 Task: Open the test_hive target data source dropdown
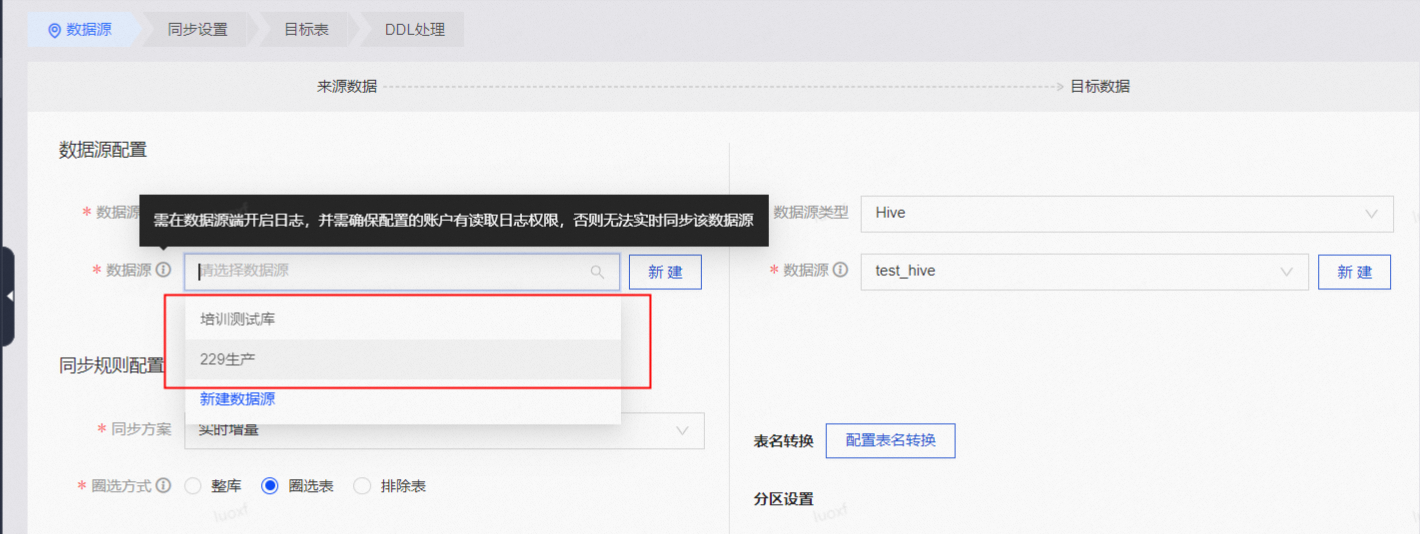point(1084,271)
